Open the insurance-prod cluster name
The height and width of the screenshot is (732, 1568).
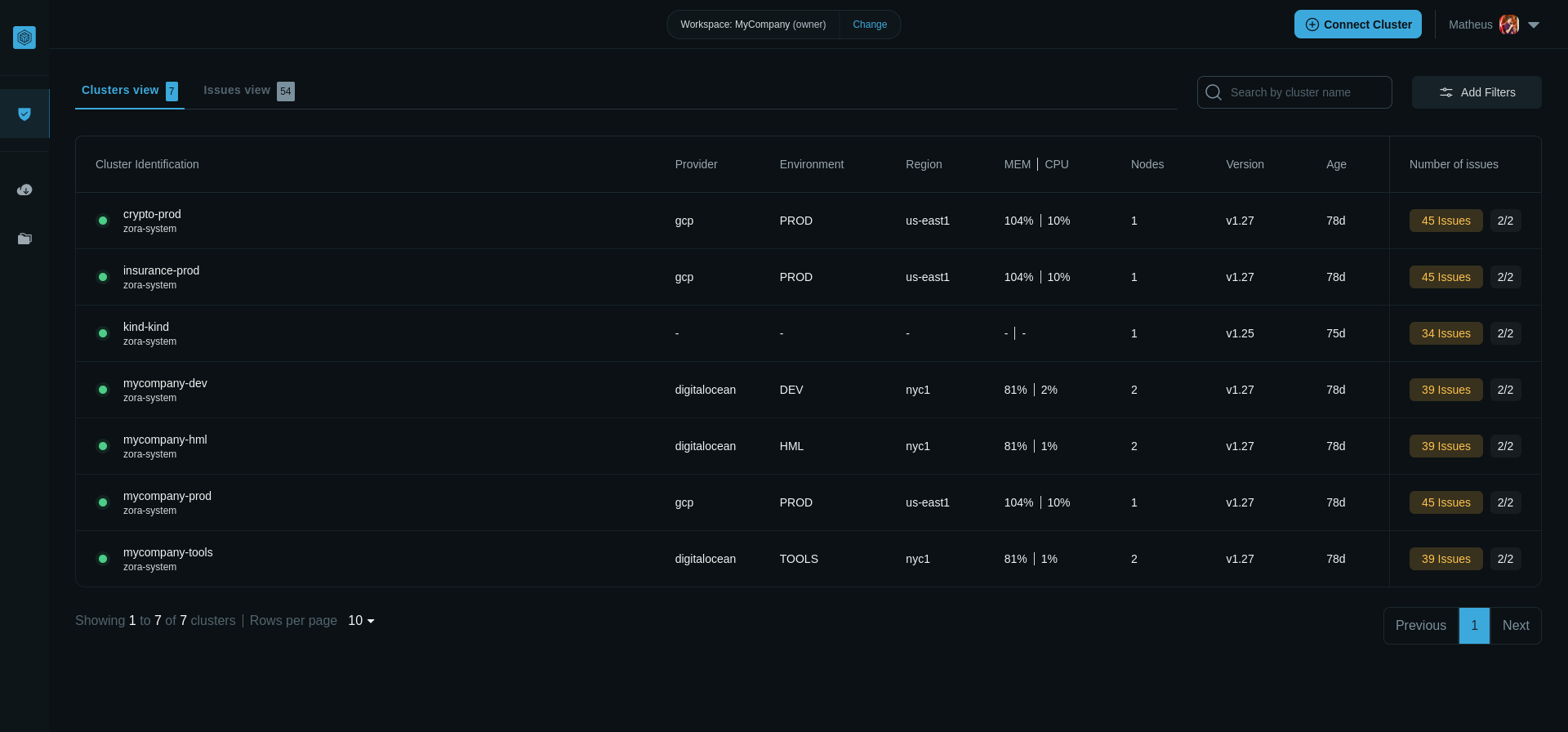(161, 270)
